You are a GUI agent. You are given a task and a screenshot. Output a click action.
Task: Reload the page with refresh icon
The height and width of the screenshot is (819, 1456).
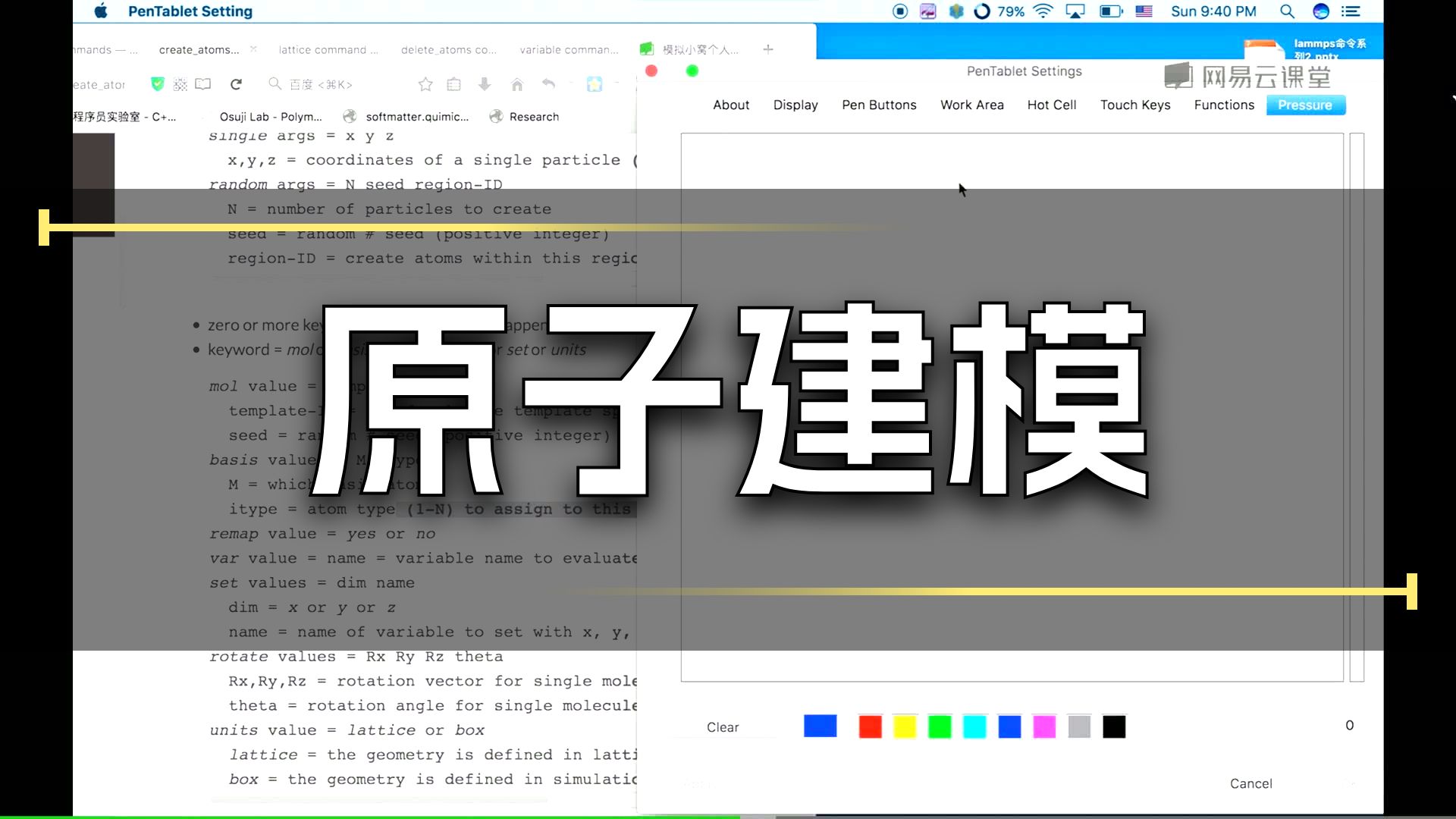pos(236,84)
